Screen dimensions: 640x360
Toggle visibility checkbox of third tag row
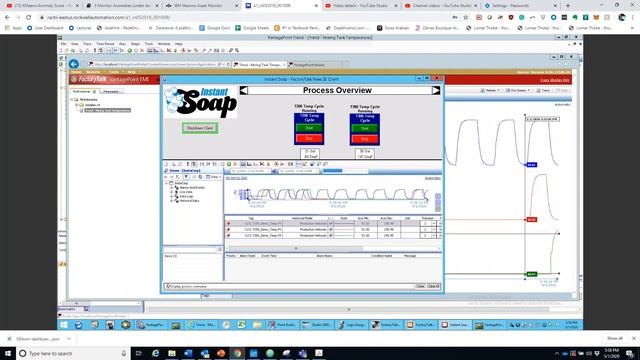coord(331,235)
